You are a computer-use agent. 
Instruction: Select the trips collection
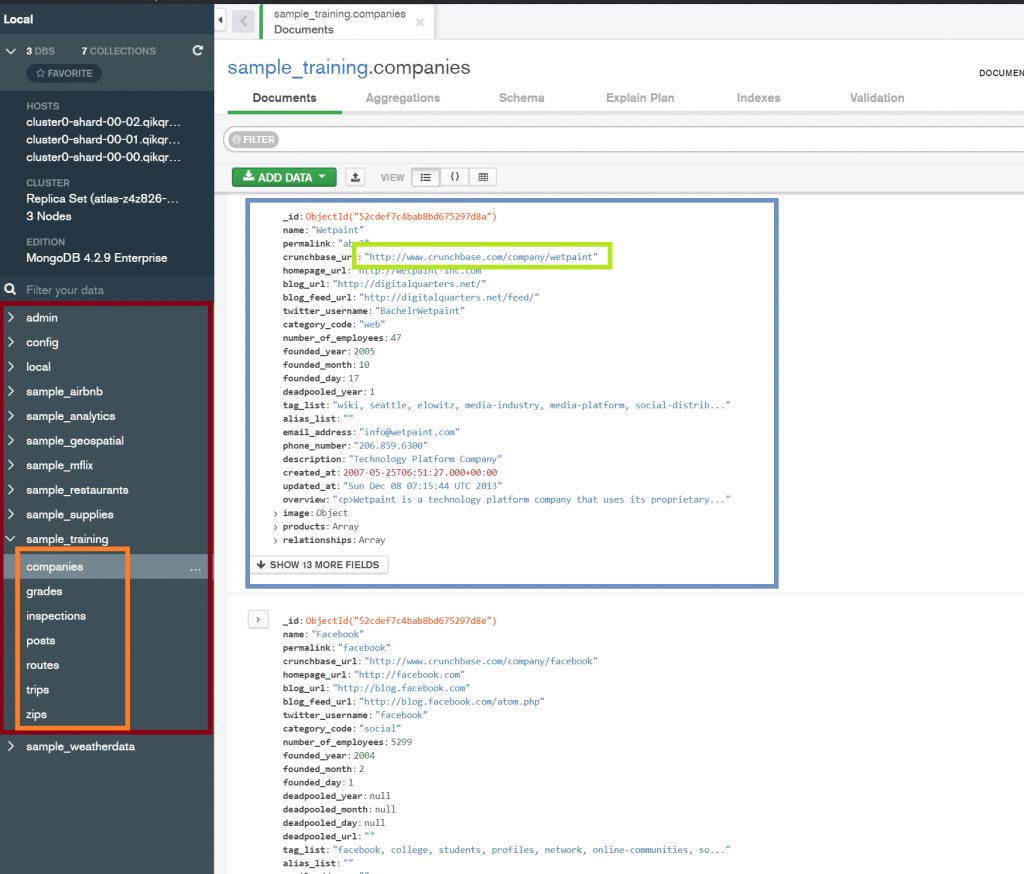pyautogui.click(x=38, y=690)
